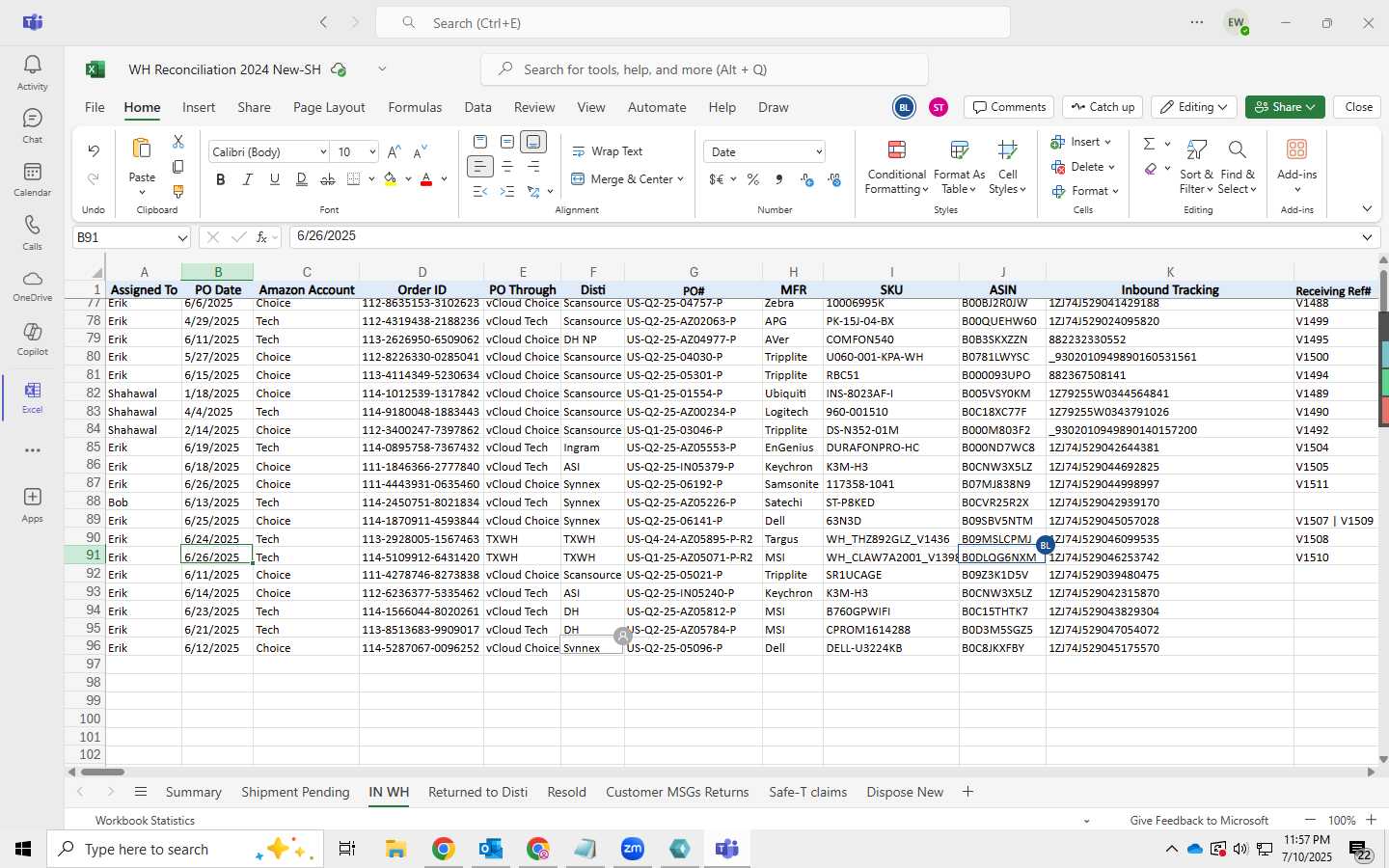Viewport: 1389px width, 868px height.
Task: Click the Copy icon in Clipboard group
Action: pyautogui.click(x=178, y=167)
